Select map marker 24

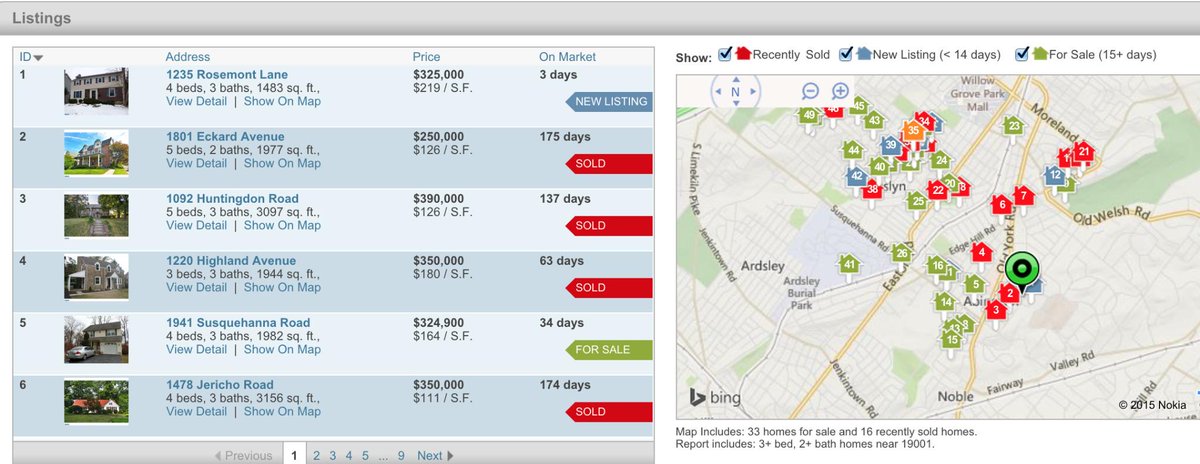(x=940, y=160)
